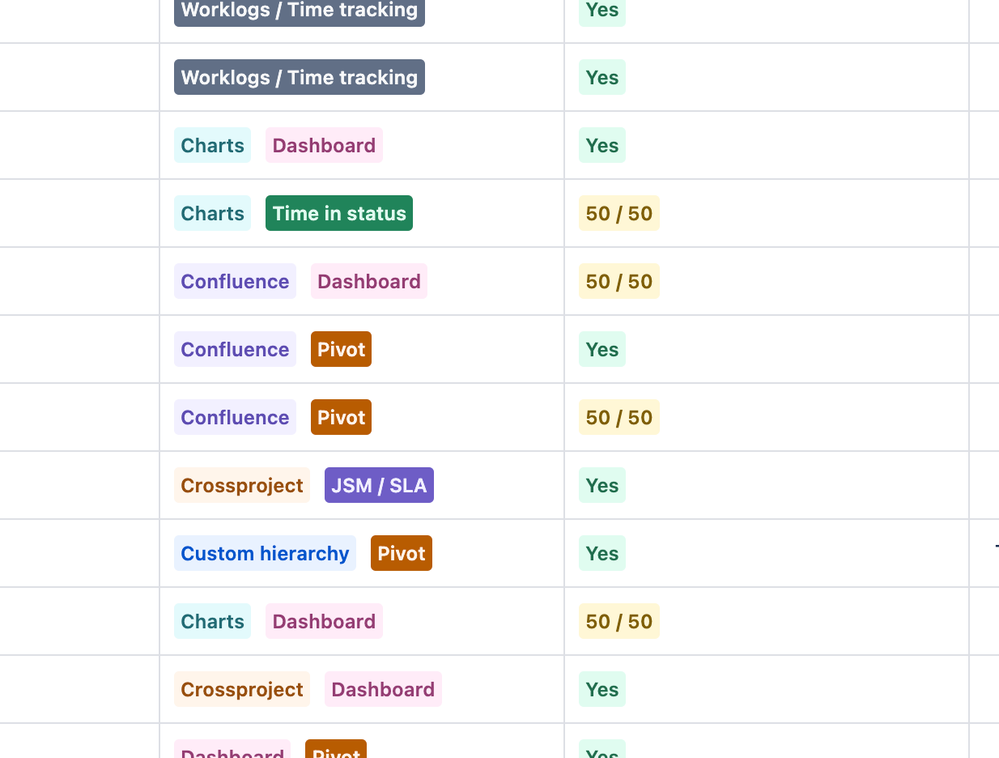999x758 pixels.
Task: Select the Crossproject tag next to Dashboard
Action: [x=242, y=689]
